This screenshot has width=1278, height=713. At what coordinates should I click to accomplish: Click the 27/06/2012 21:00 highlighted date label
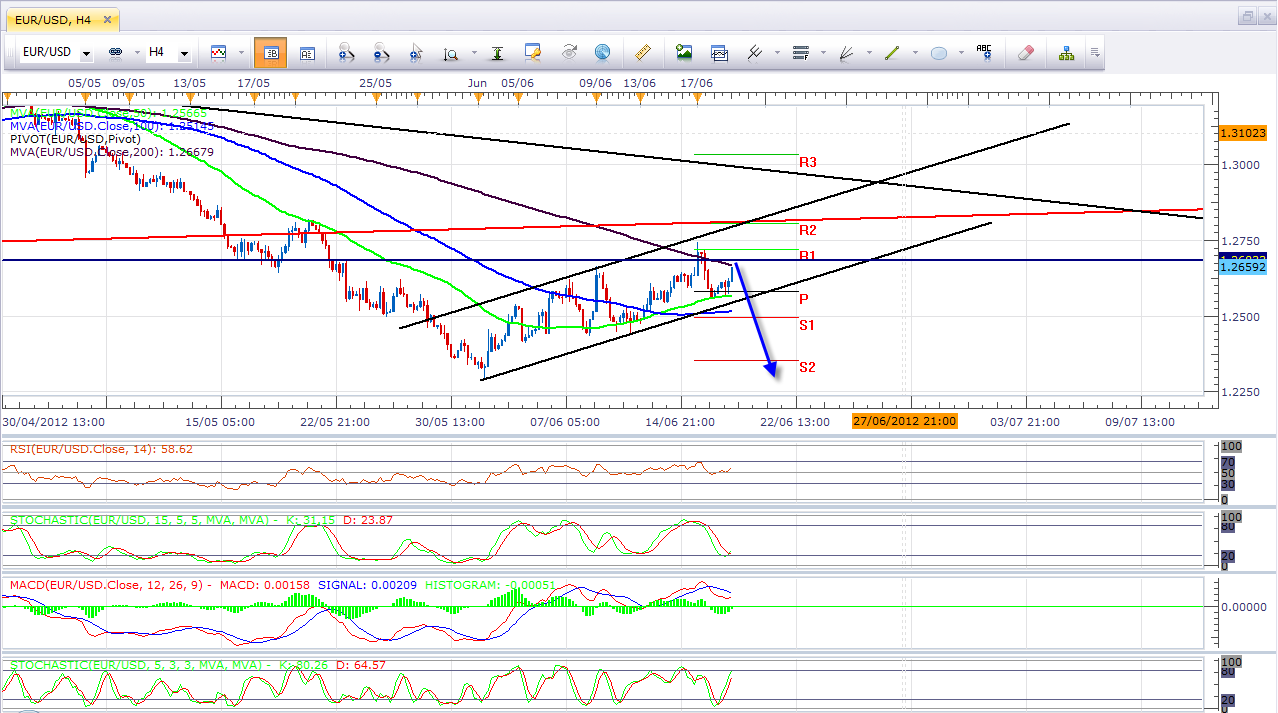tap(904, 421)
